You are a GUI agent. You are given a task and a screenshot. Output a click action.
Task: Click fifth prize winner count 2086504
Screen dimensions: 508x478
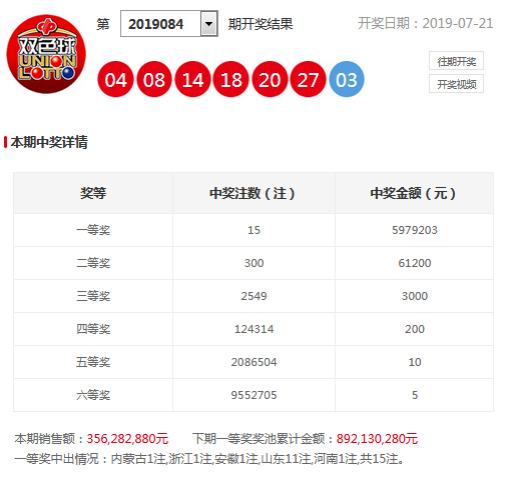pos(254,362)
